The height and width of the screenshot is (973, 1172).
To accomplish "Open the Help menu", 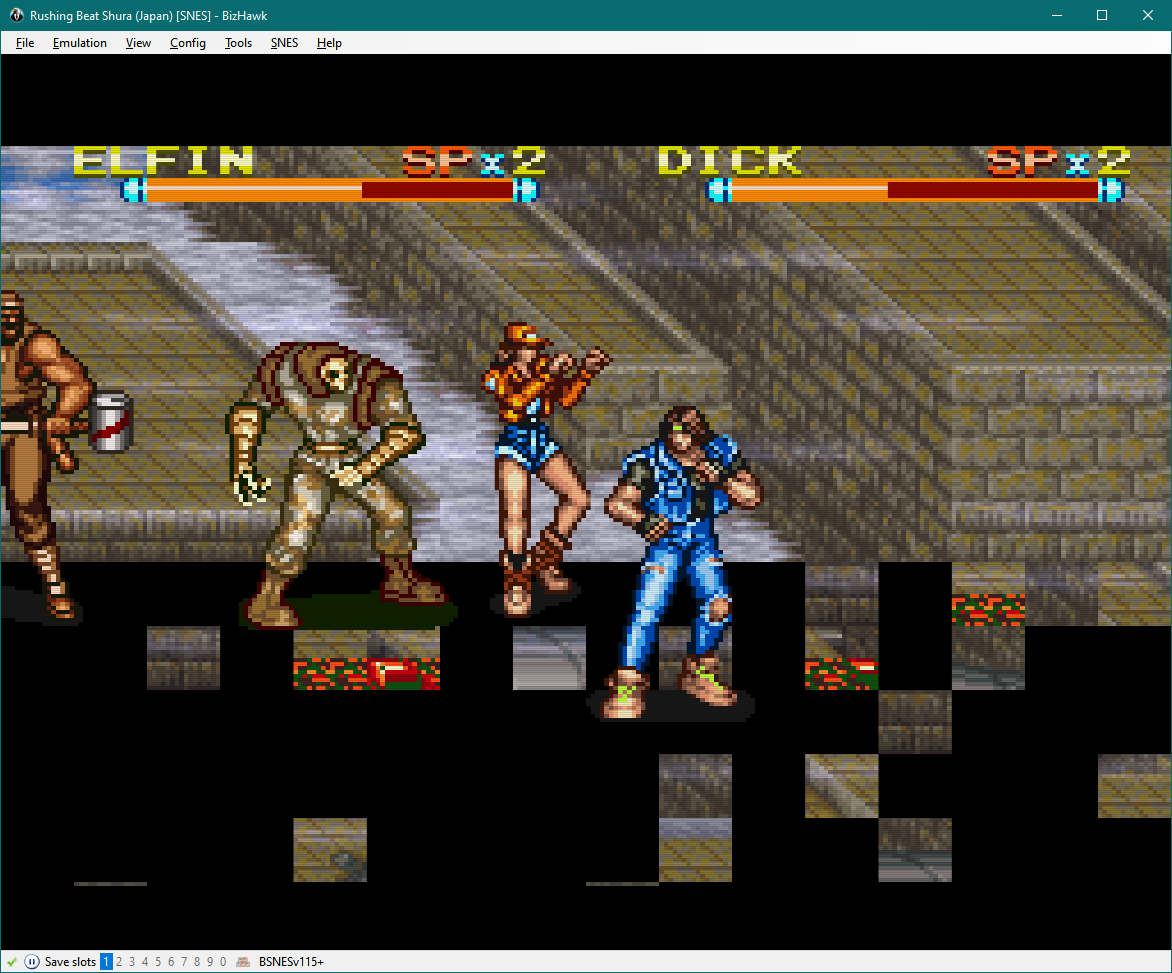I will (x=329, y=42).
